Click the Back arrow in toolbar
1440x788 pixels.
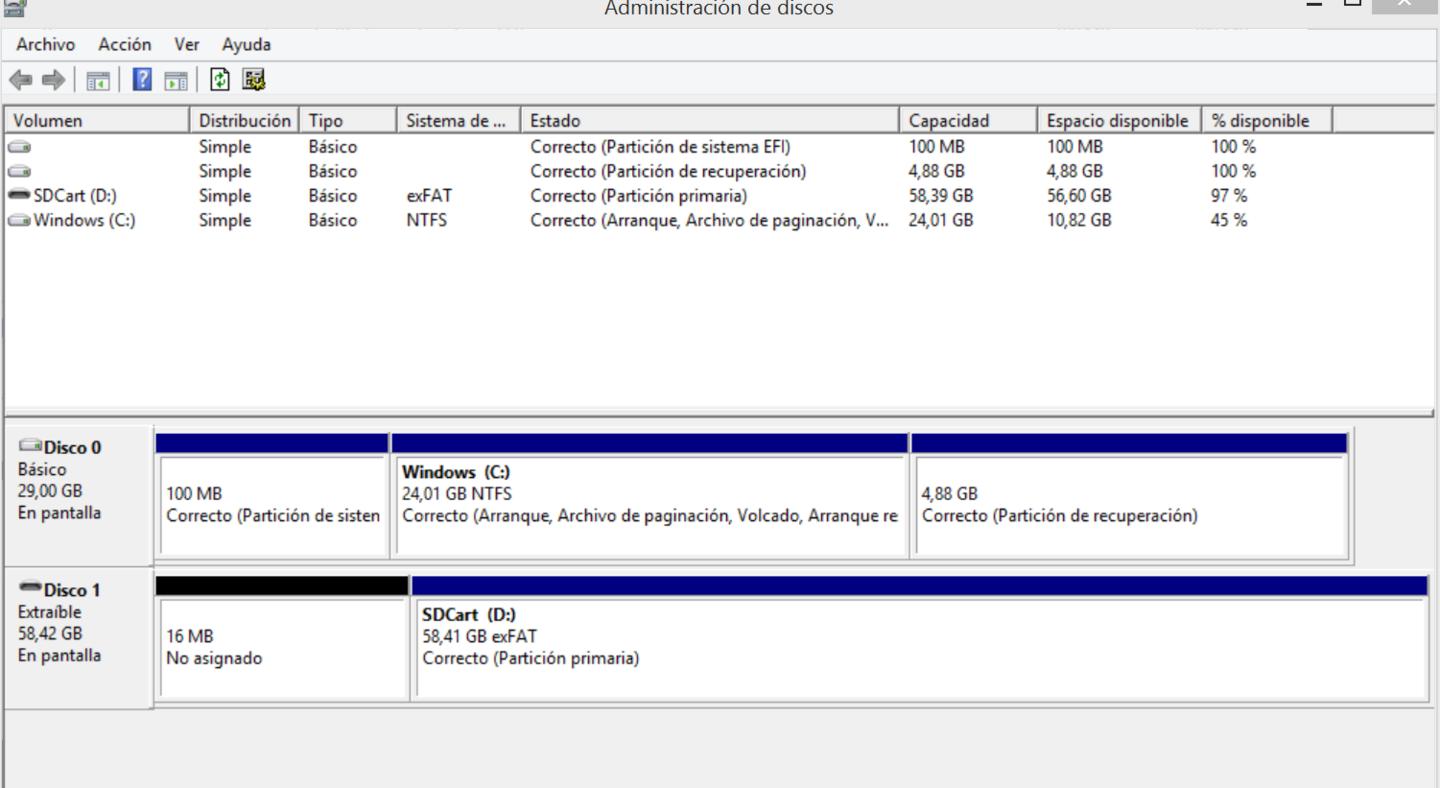tap(19, 80)
